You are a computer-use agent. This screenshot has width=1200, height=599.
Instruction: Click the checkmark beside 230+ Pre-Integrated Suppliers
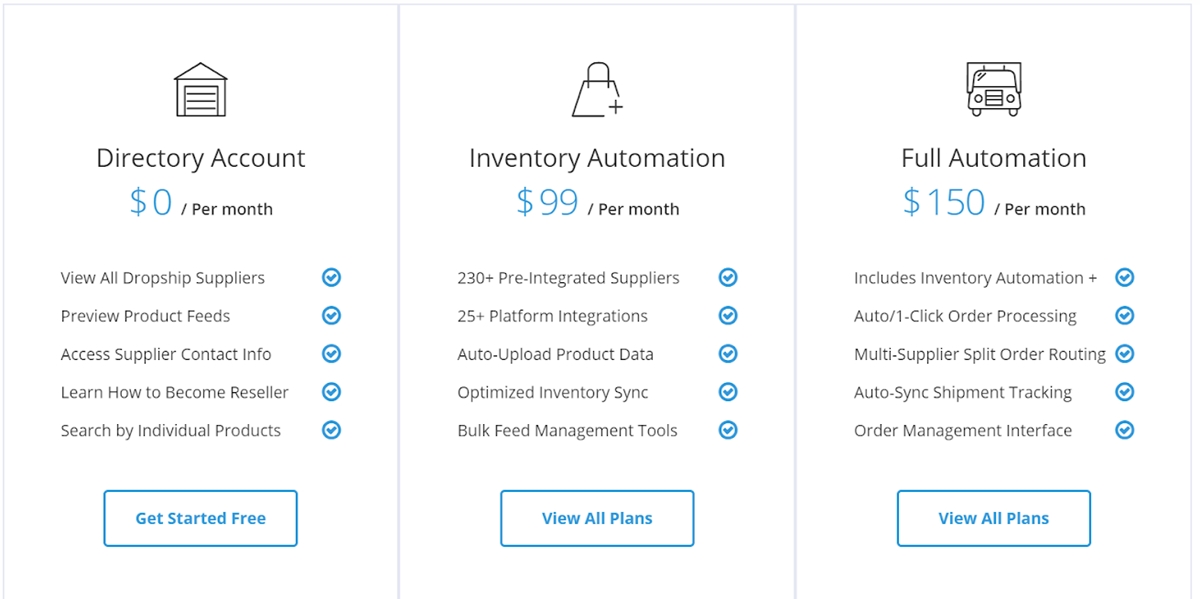(x=728, y=278)
